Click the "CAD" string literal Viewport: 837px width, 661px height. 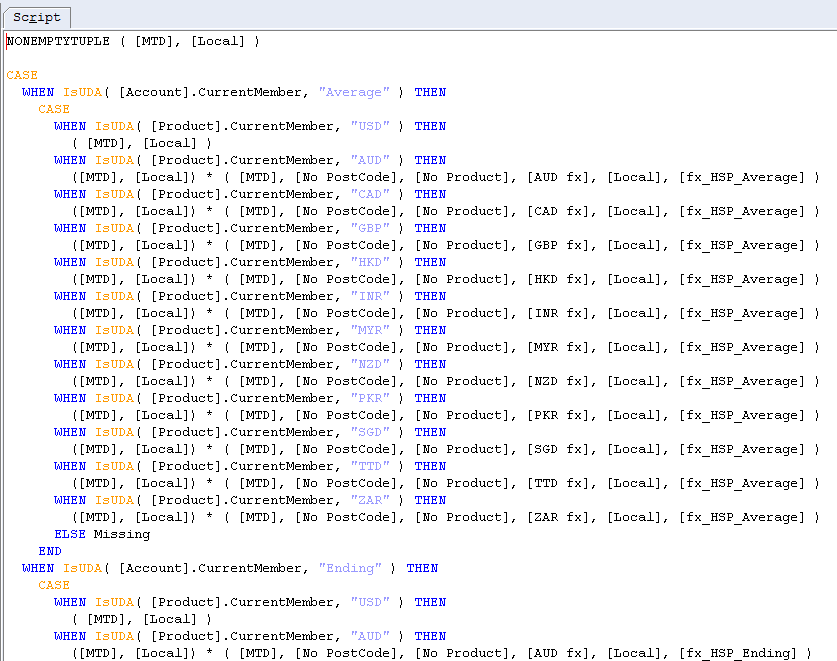coord(370,194)
